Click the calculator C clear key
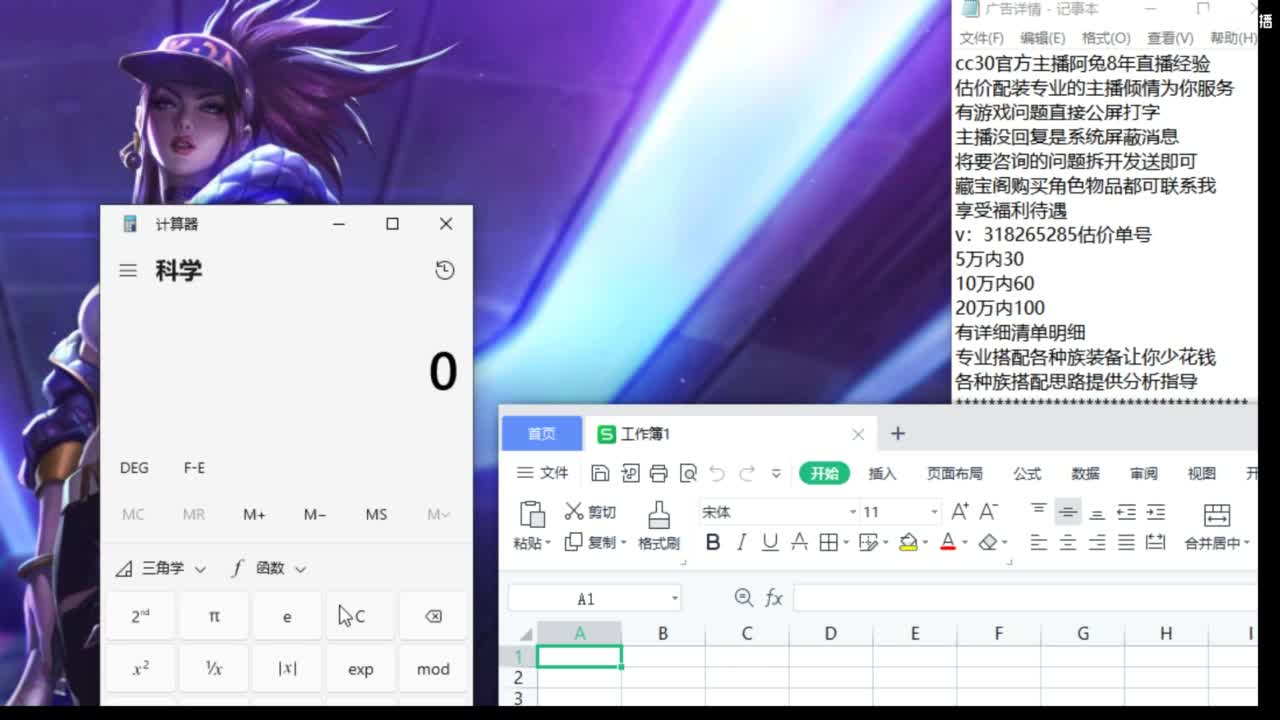 pyautogui.click(x=360, y=616)
